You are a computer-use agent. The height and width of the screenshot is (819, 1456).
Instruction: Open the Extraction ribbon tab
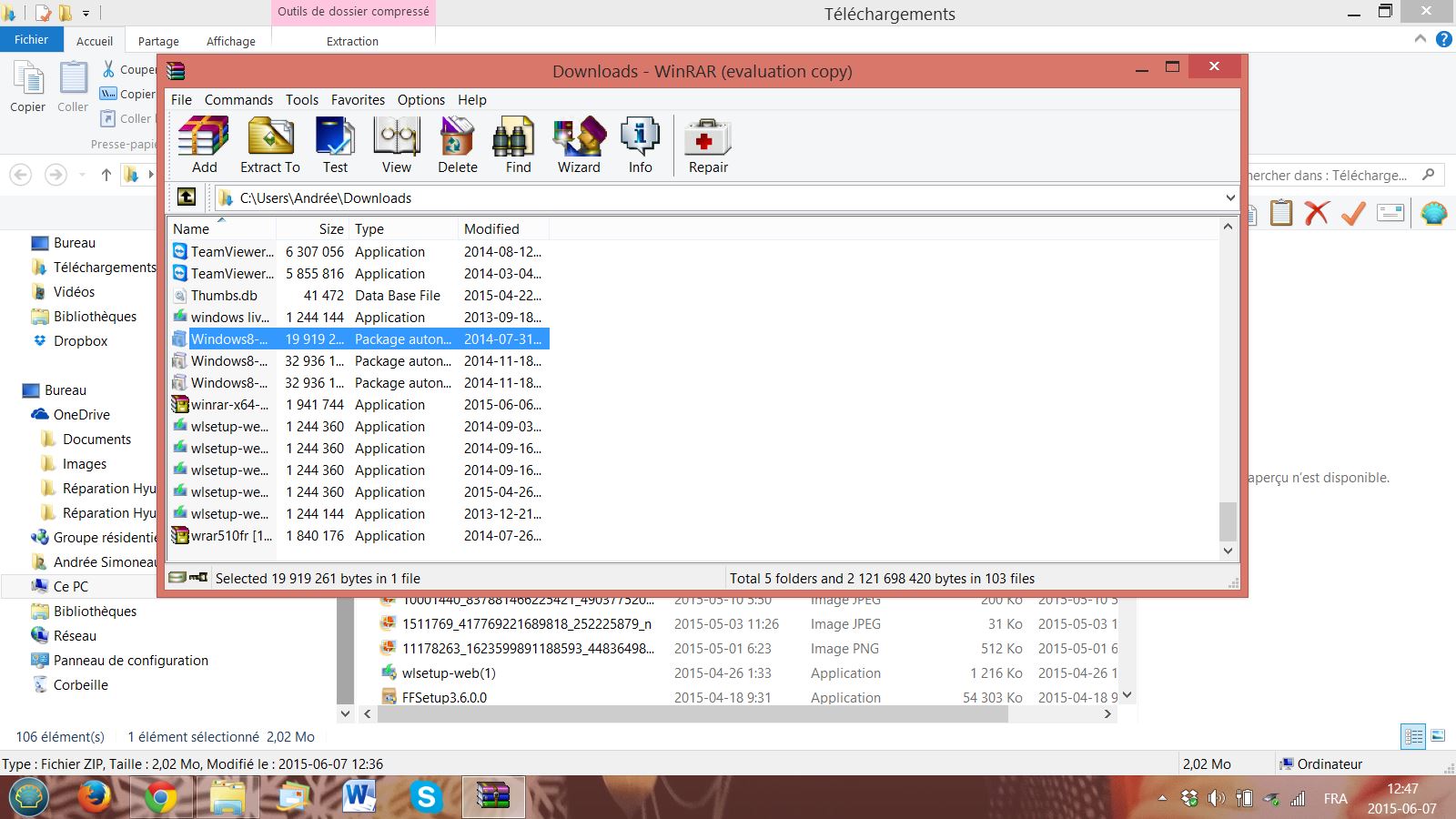[352, 41]
